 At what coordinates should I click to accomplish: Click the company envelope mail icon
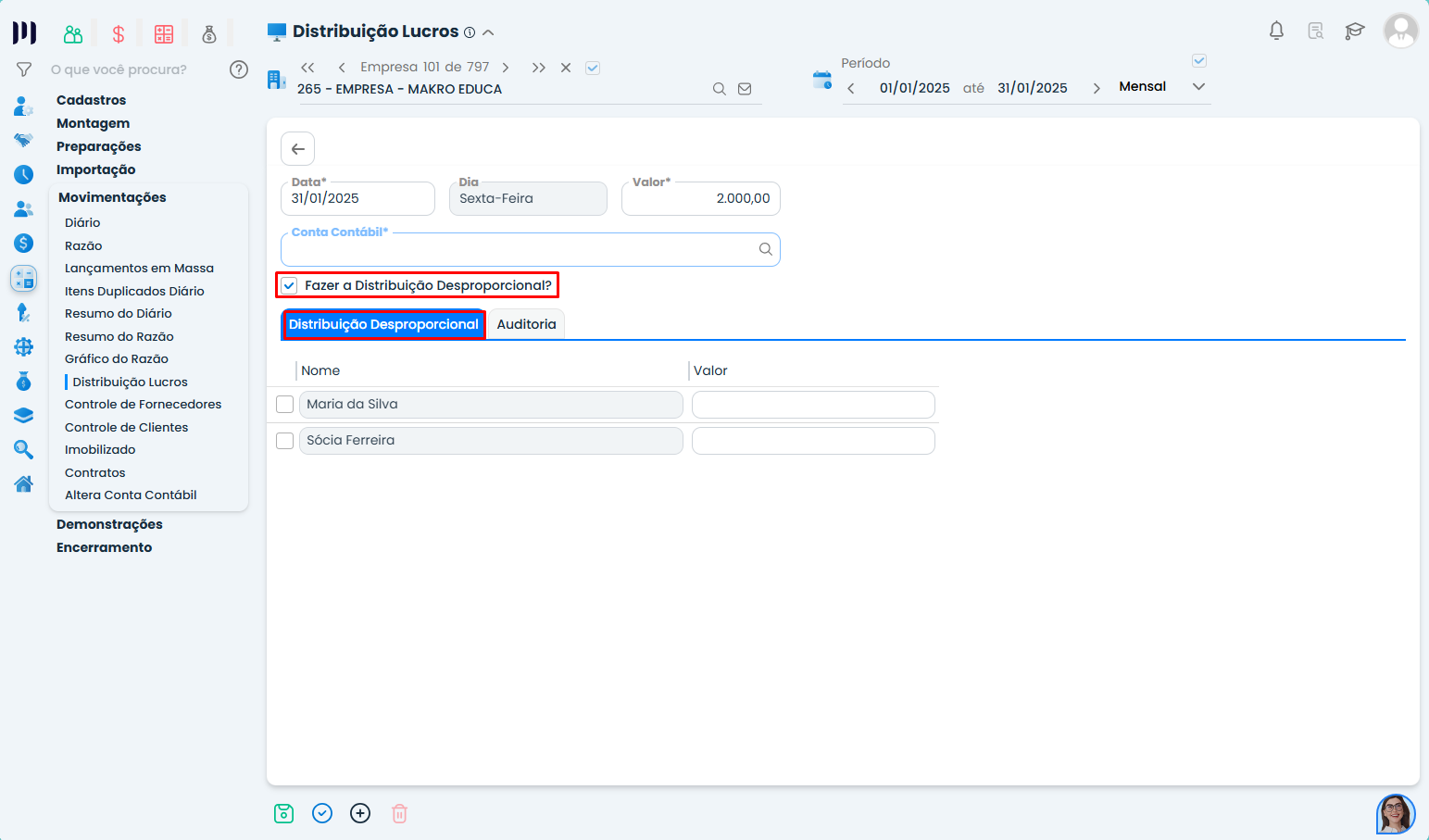(x=745, y=89)
